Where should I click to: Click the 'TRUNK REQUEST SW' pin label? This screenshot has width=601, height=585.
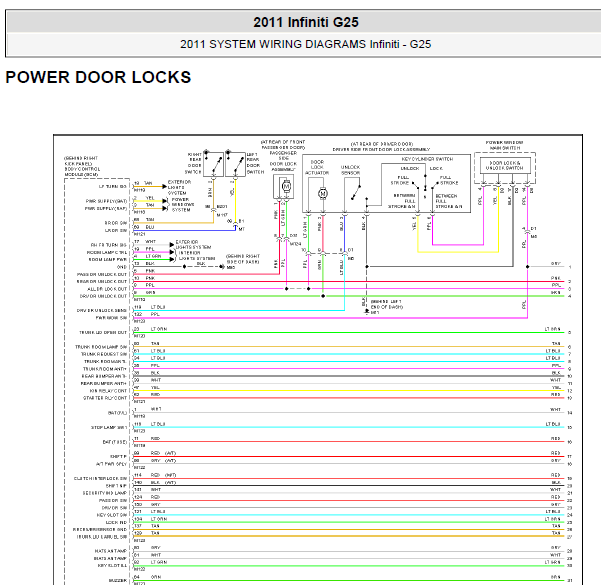pos(103,354)
